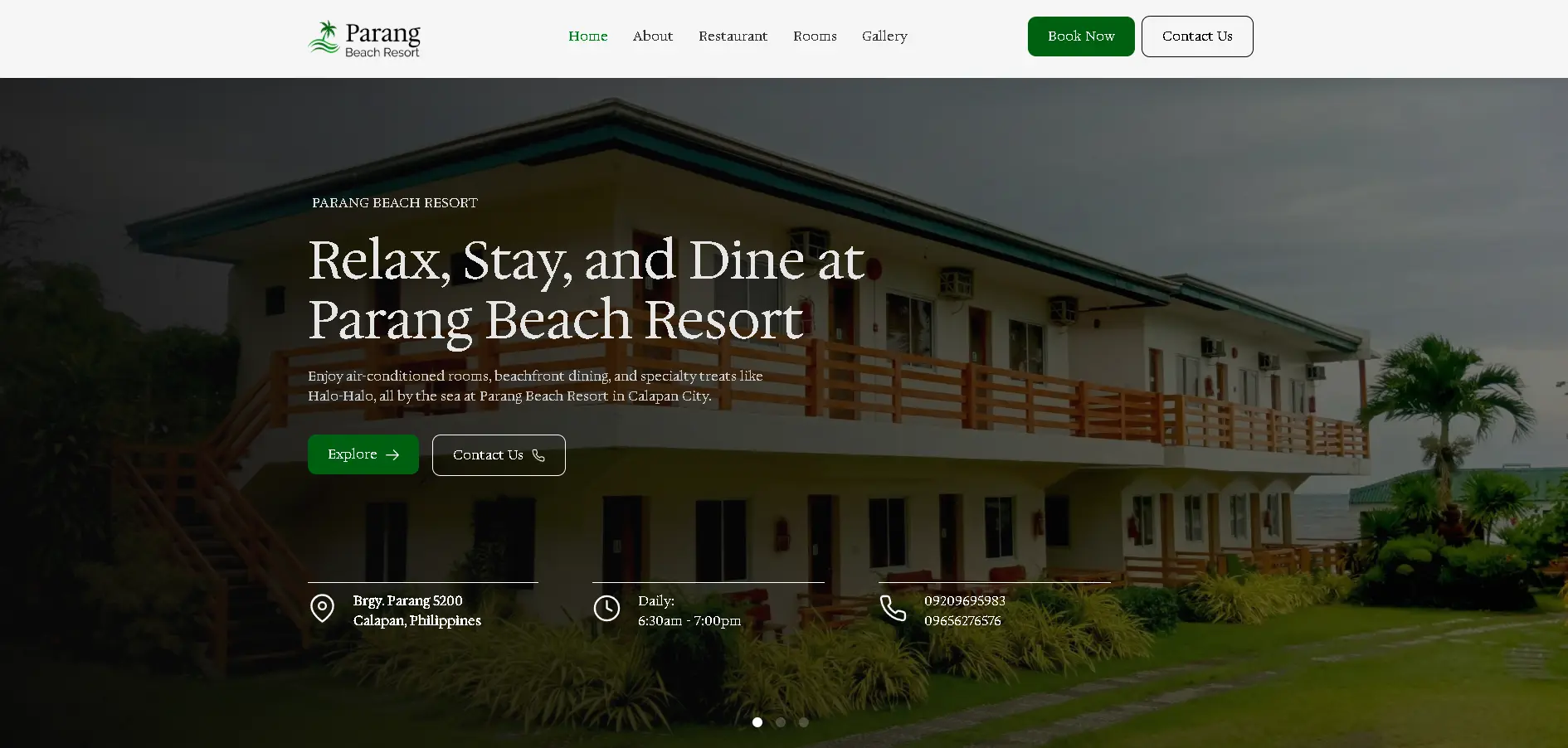The width and height of the screenshot is (1568, 748).
Task: Click the Explore button in hero
Action: coord(363,454)
